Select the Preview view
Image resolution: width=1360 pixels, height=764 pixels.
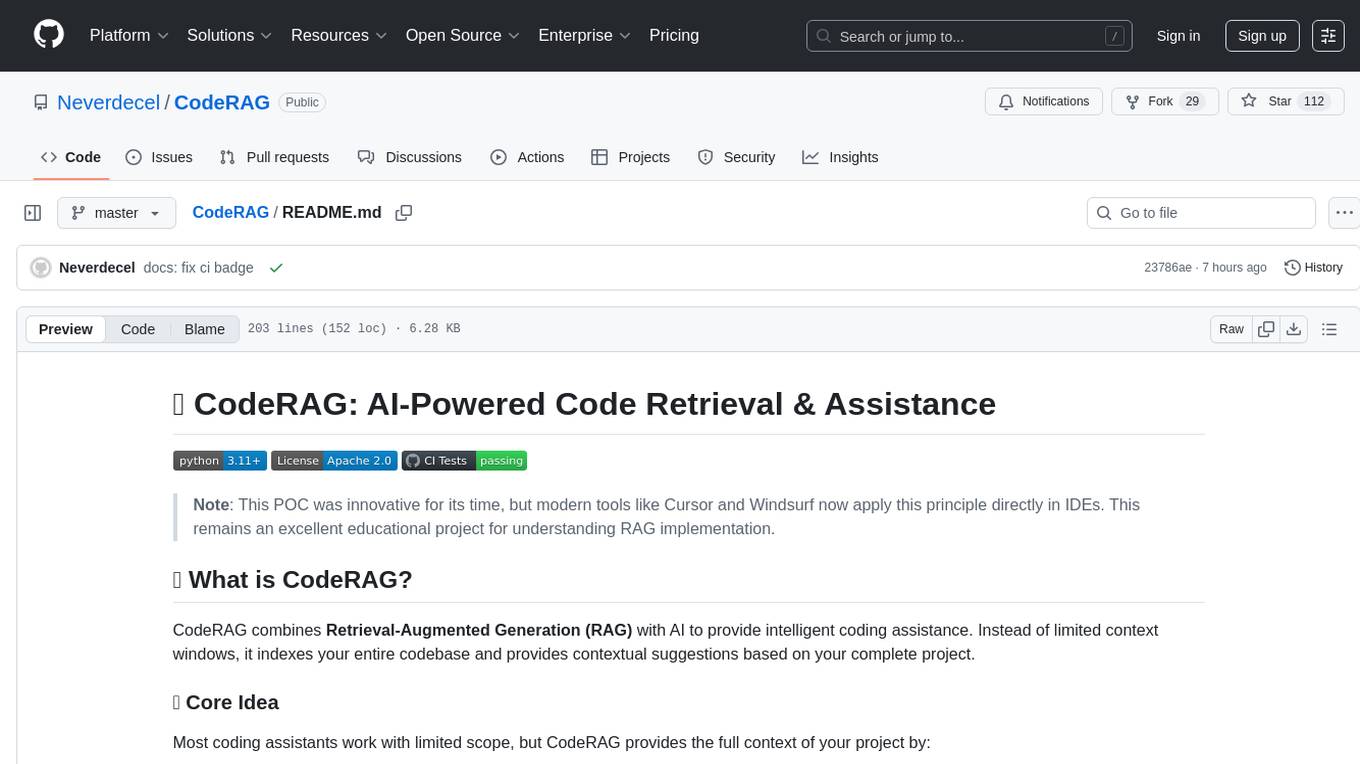pos(66,329)
